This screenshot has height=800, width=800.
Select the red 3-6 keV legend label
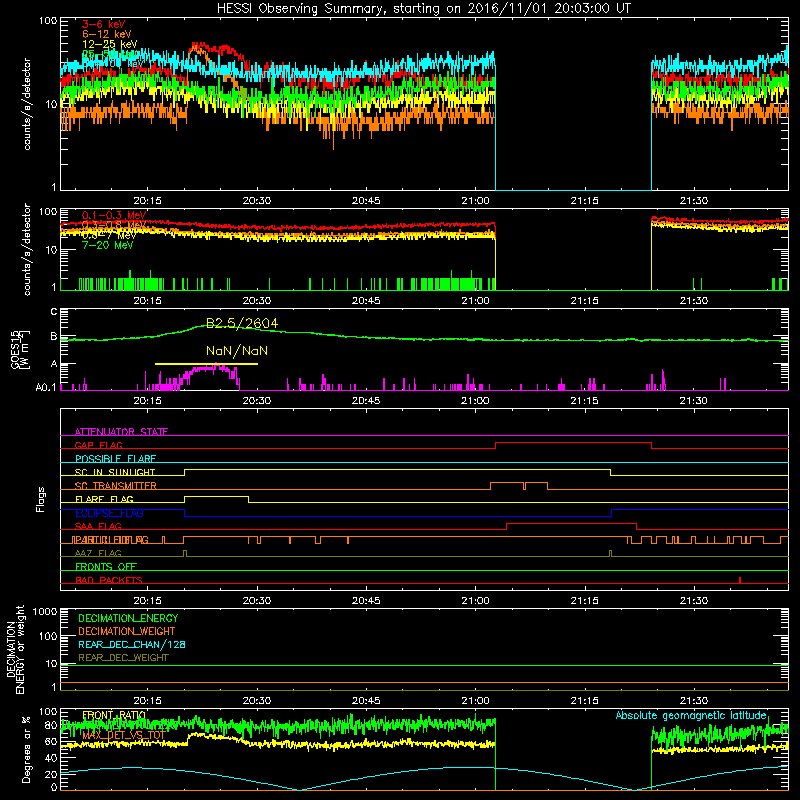click(104, 24)
